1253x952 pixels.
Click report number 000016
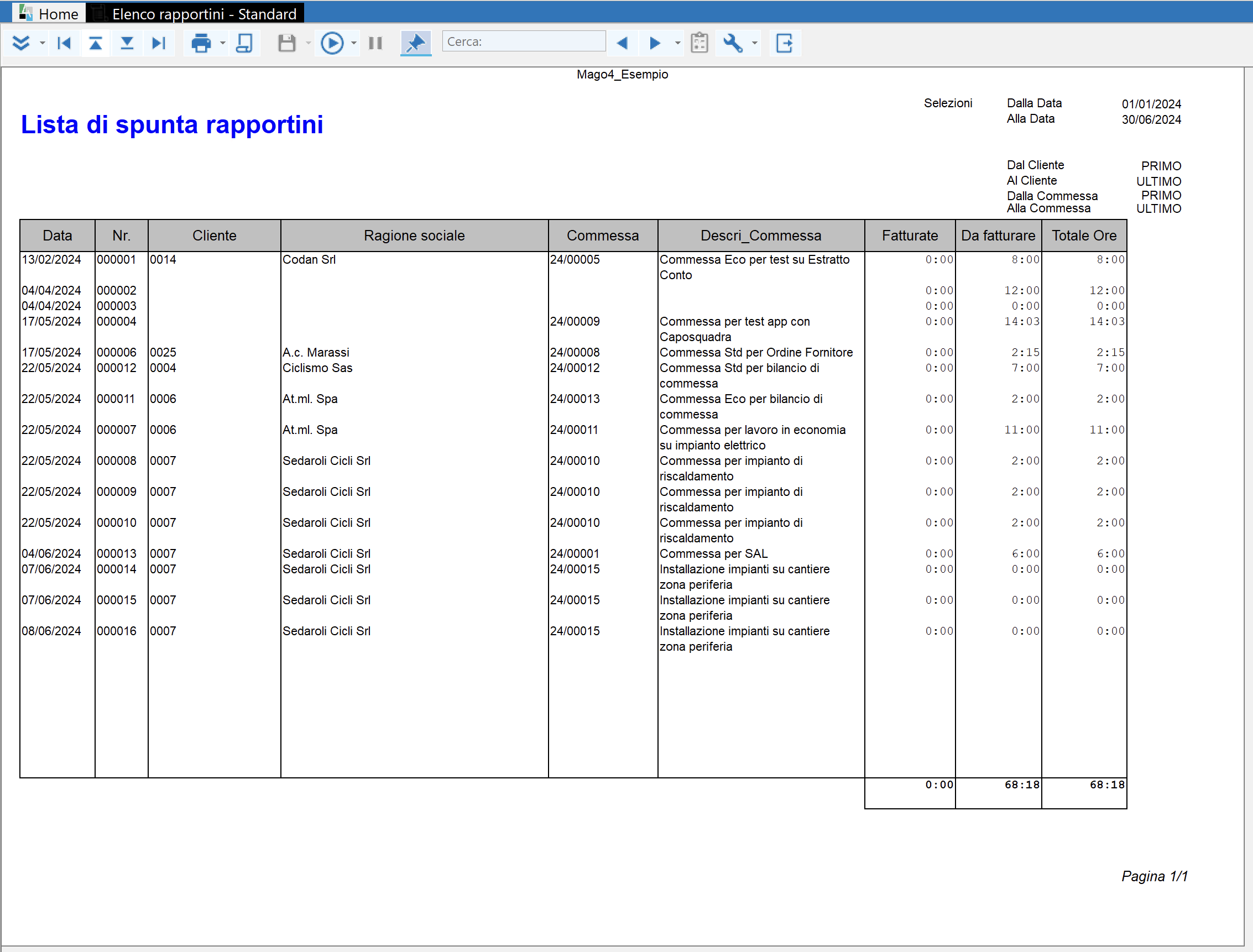117,631
